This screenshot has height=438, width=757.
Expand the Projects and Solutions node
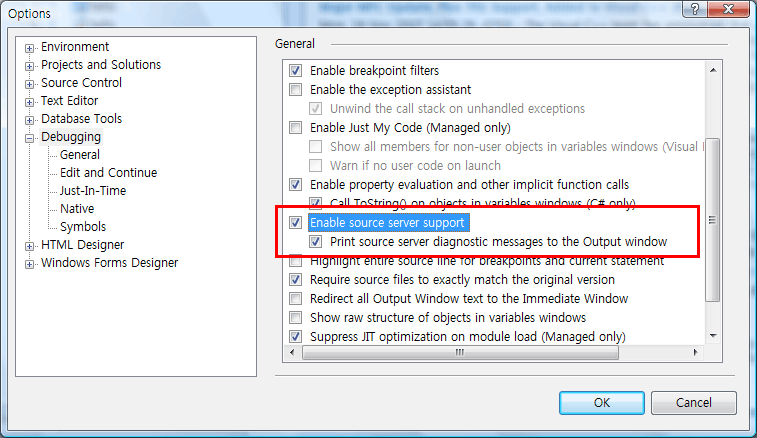(x=30, y=65)
